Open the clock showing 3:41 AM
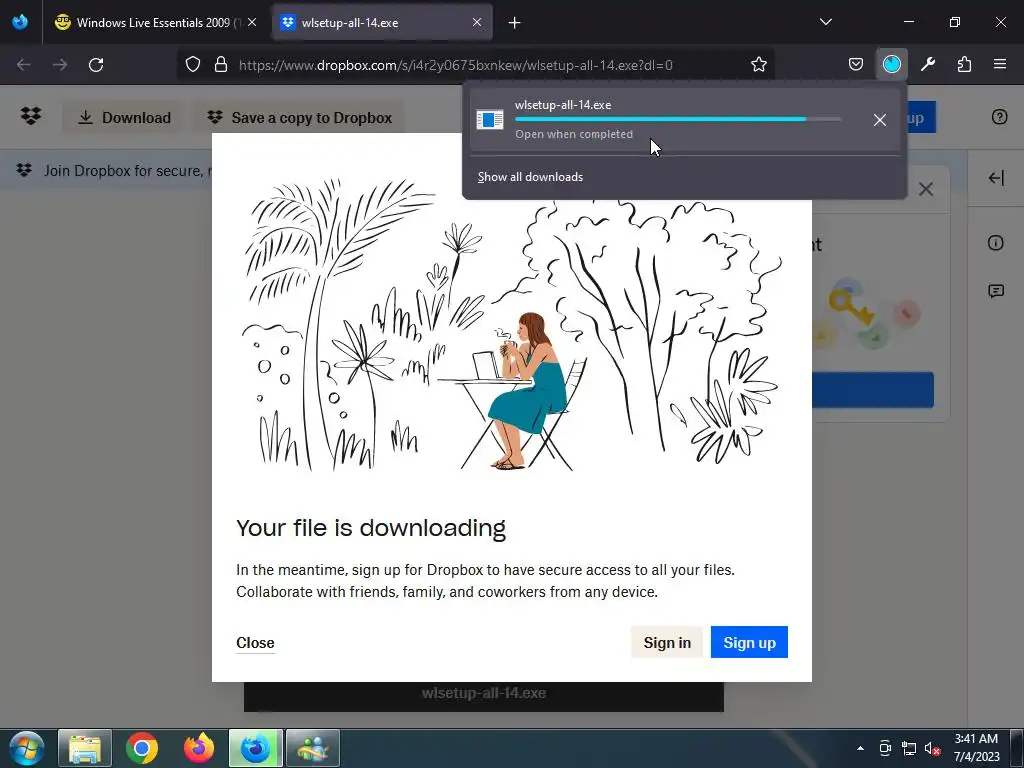 click(x=976, y=748)
